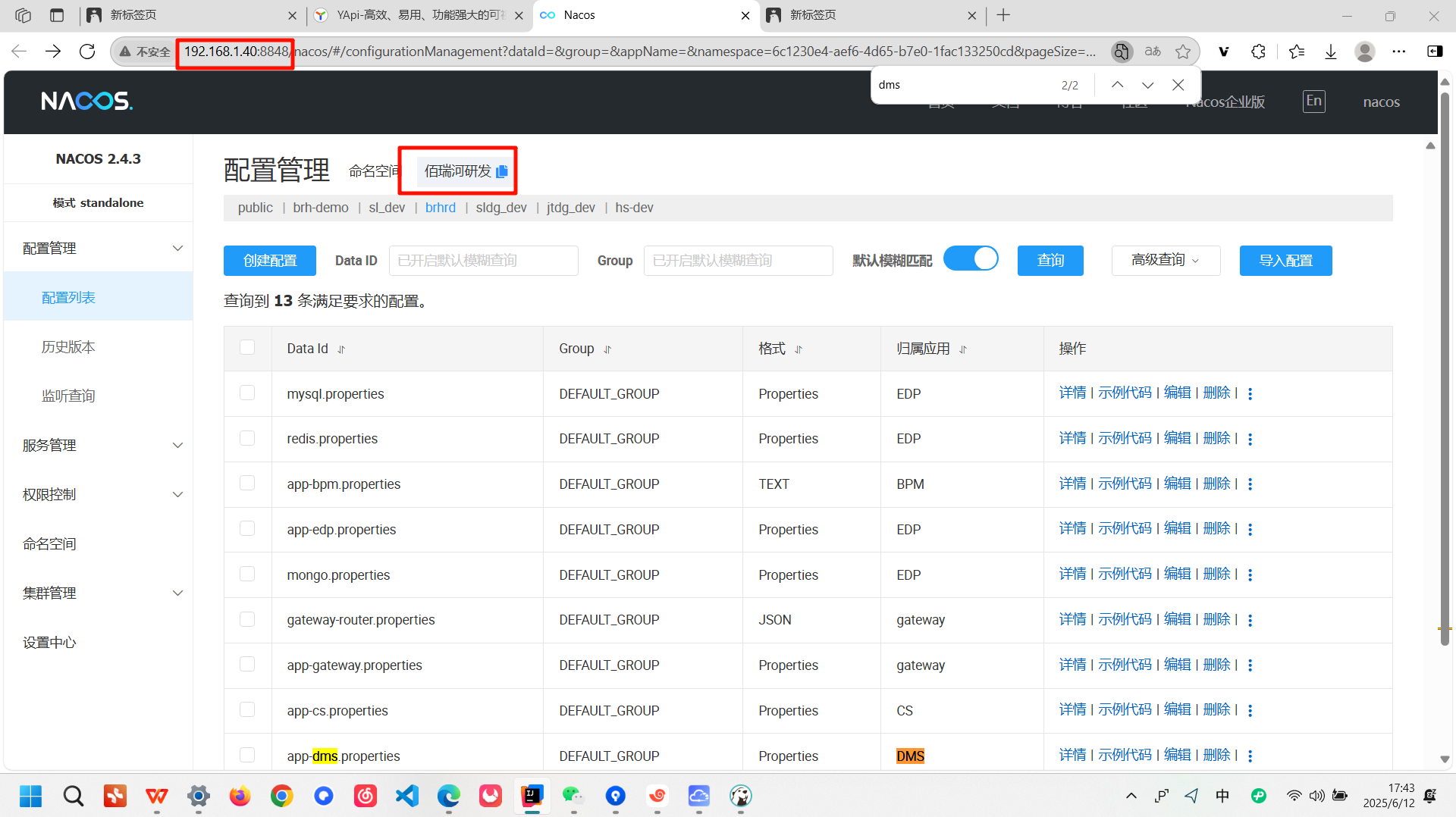This screenshot has width=1456, height=817.
Task: Check the select-all checkbox in table header
Action: pos(247,347)
